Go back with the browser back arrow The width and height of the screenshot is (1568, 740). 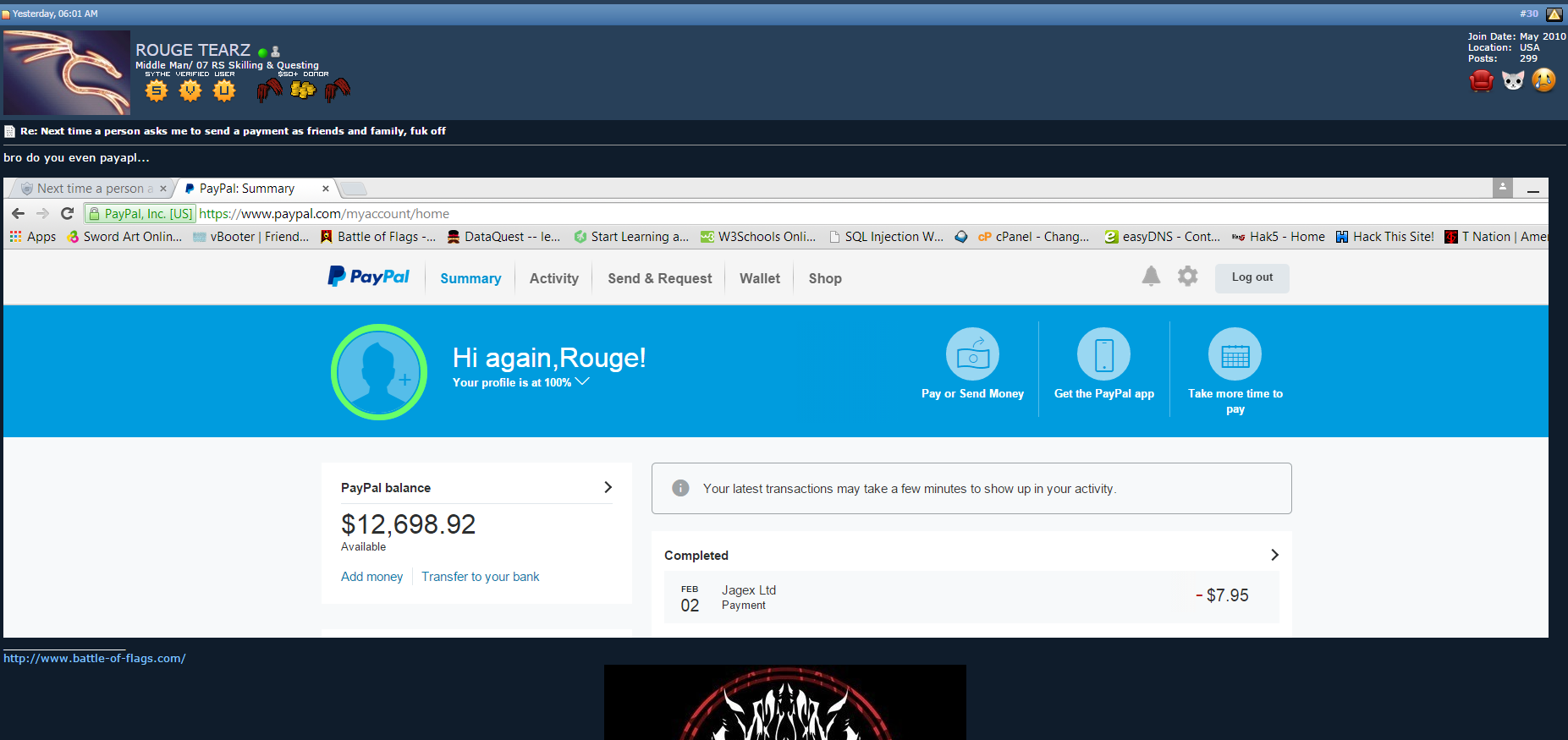pos(18,213)
